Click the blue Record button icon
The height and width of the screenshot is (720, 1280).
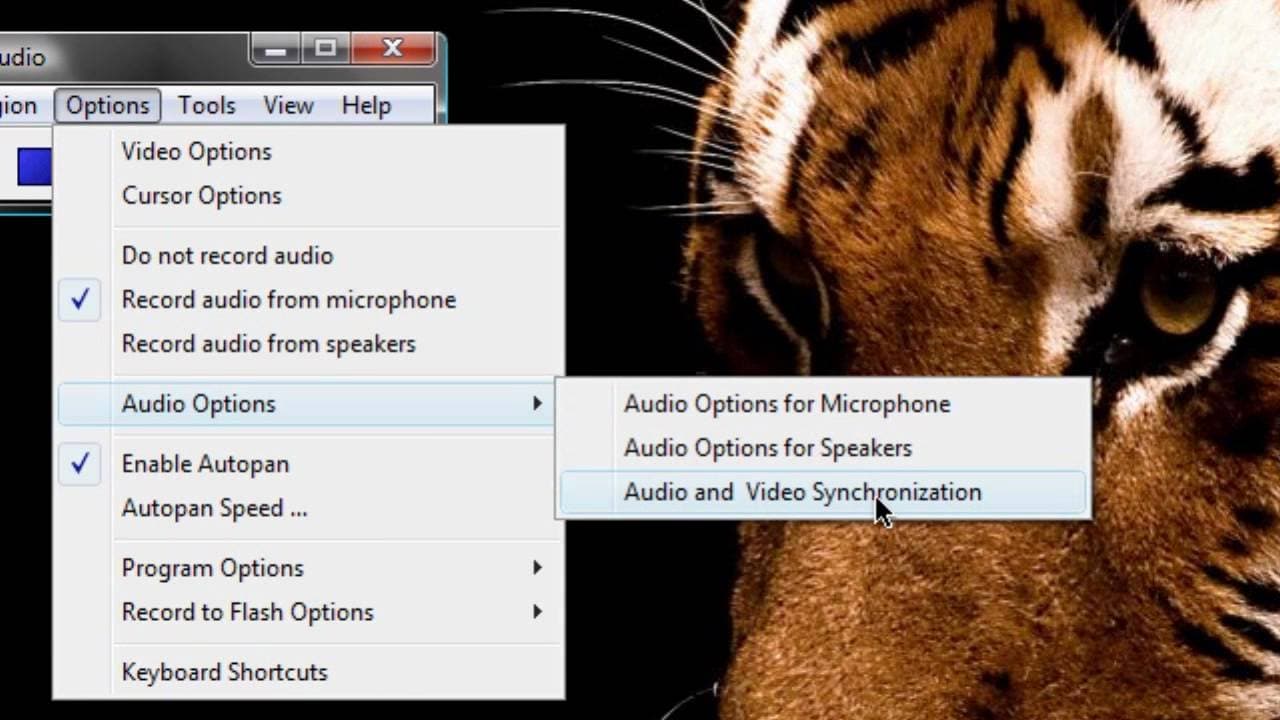[x=32, y=166]
